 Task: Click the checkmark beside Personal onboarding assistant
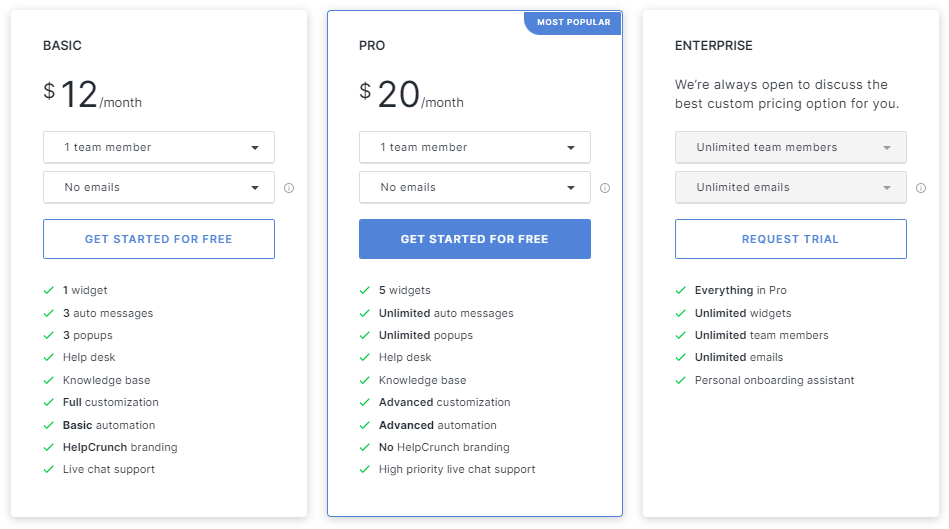(x=680, y=380)
